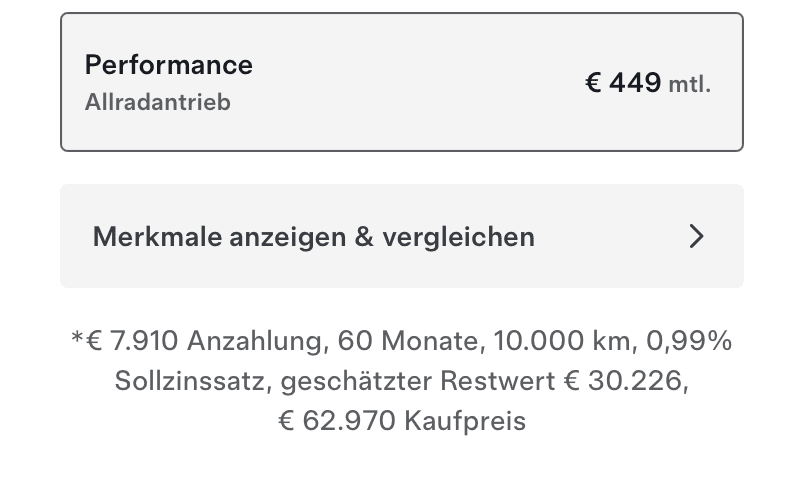Click the € 62.970 Kaufpreis text

click(401, 420)
